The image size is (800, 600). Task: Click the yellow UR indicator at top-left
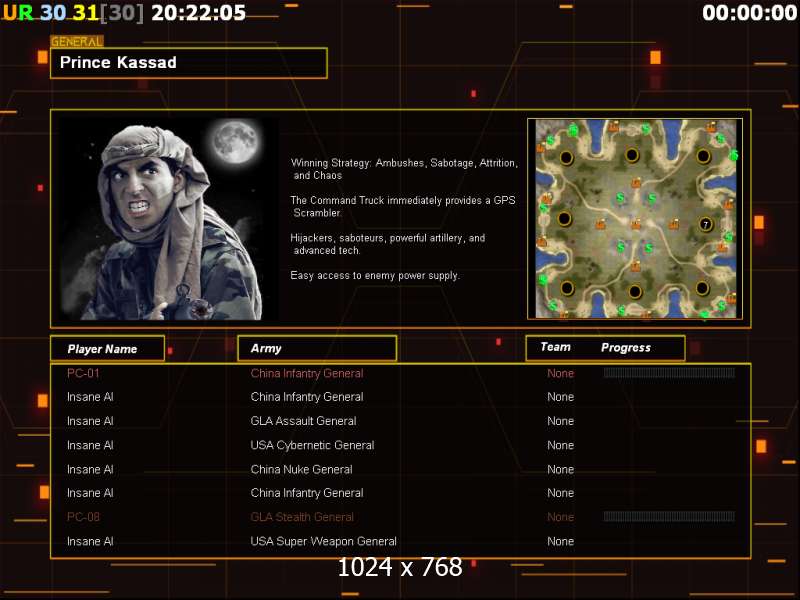click(x=18, y=13)
